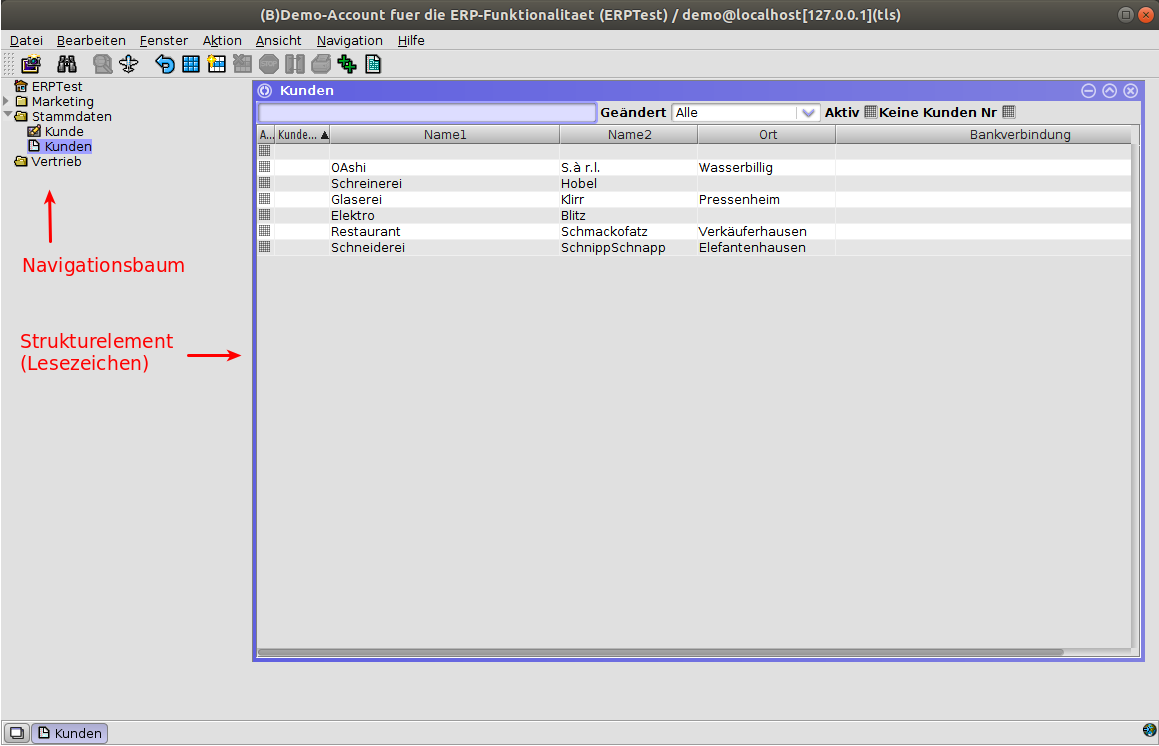Viewport: 1159px width, 746px height.
Task: Sort by the Name1 column header
Action: point(444,134)
